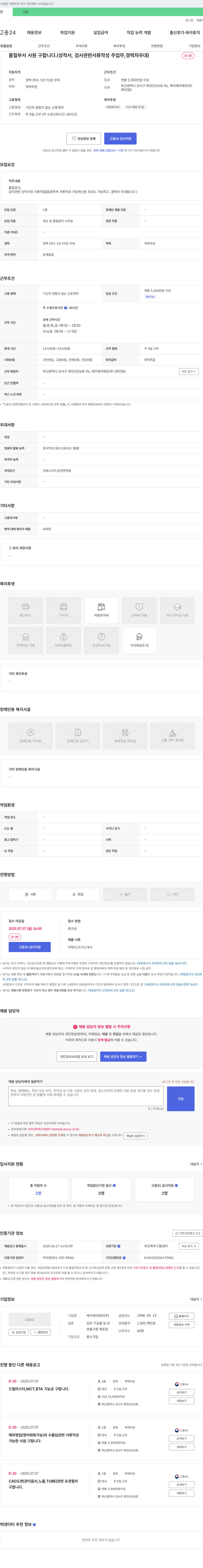Click the 홈페이지 button in 기업정보

pyautogui.click(x=182, y=1316)
